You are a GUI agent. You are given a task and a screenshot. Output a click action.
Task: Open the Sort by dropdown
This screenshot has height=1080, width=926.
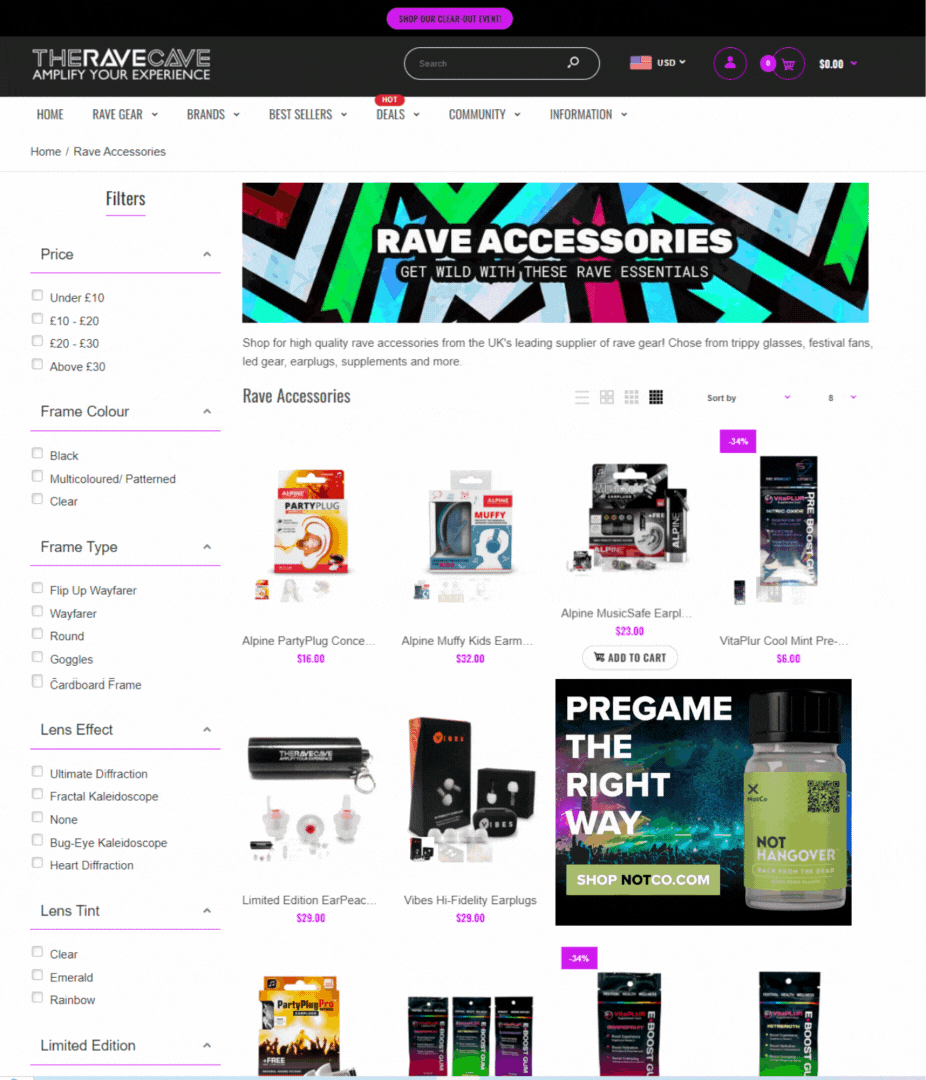click(749, 398)
